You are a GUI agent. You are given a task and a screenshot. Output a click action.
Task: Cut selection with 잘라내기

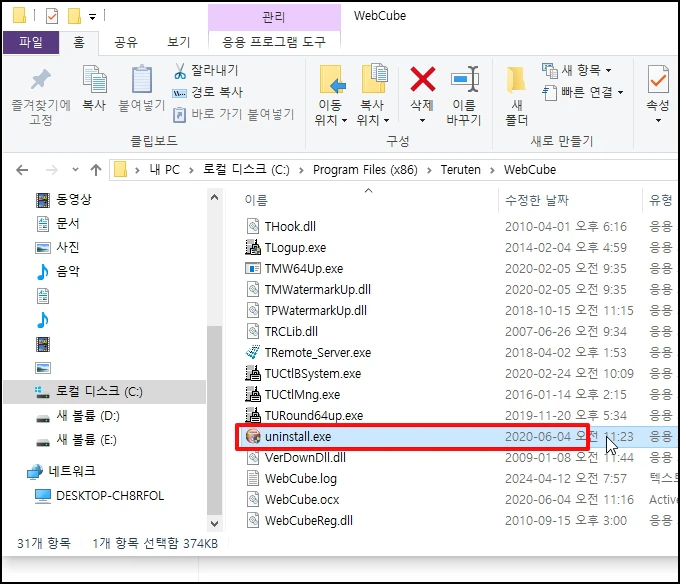tap(206, 70)
